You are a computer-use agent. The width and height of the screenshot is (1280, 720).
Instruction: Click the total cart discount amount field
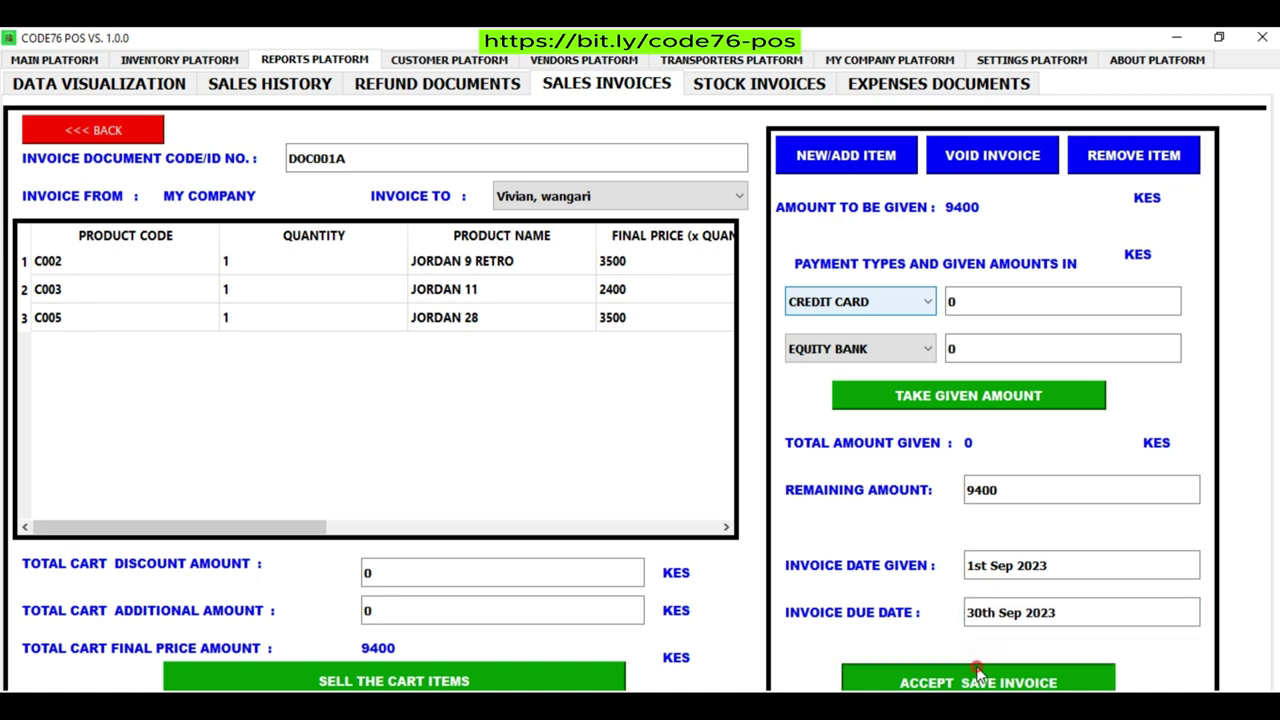click(503, 573)
